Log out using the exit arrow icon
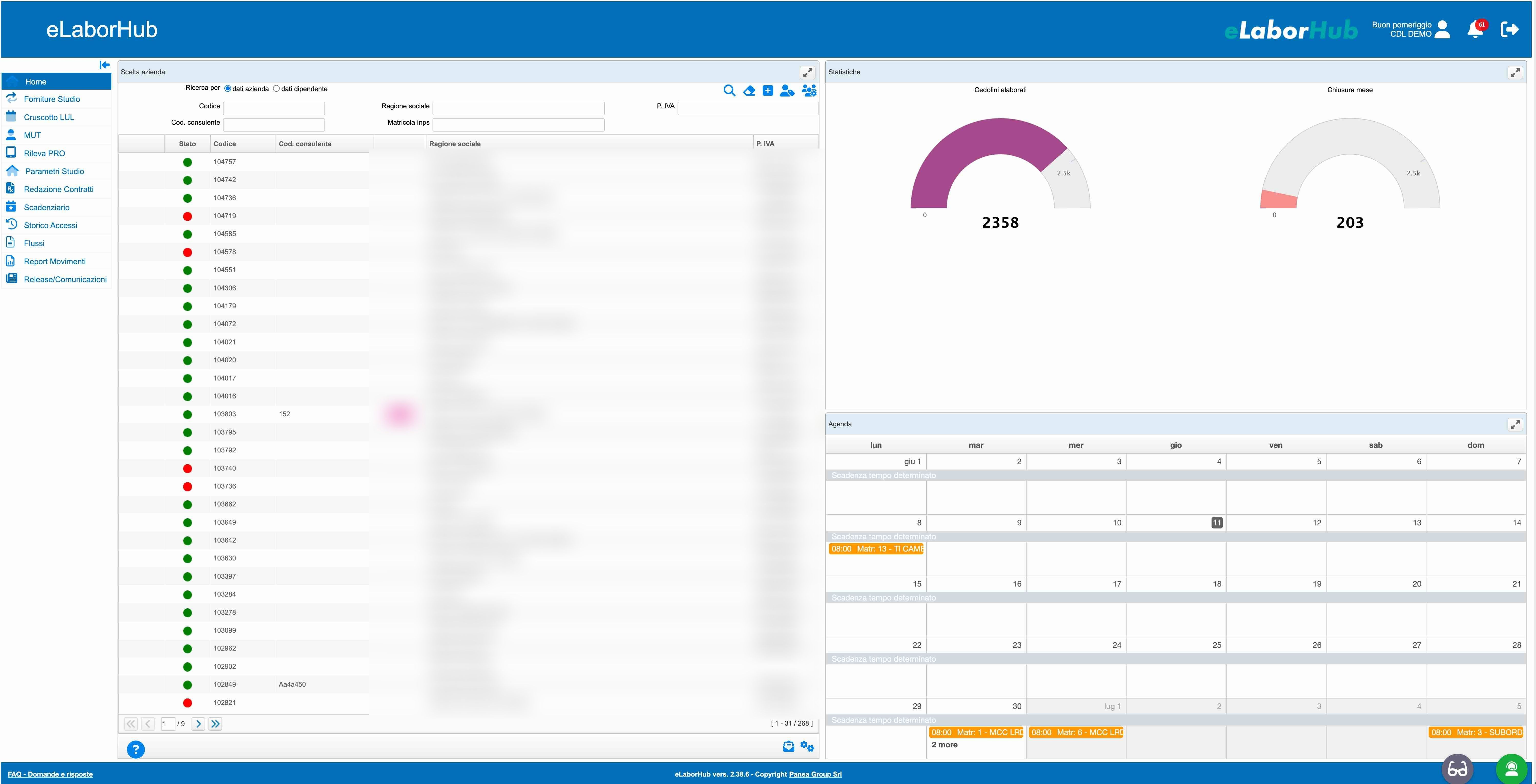The image size is (1536, 784). point(1509,29)
